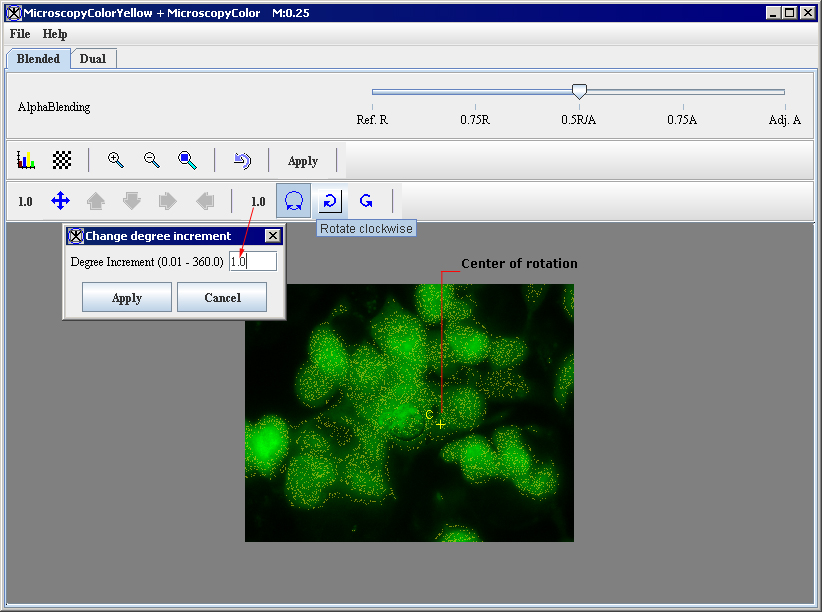Click the gray move down arrow
Image resolution: width=822 pixels, height=612 pixels.
(x=132, y=201)
